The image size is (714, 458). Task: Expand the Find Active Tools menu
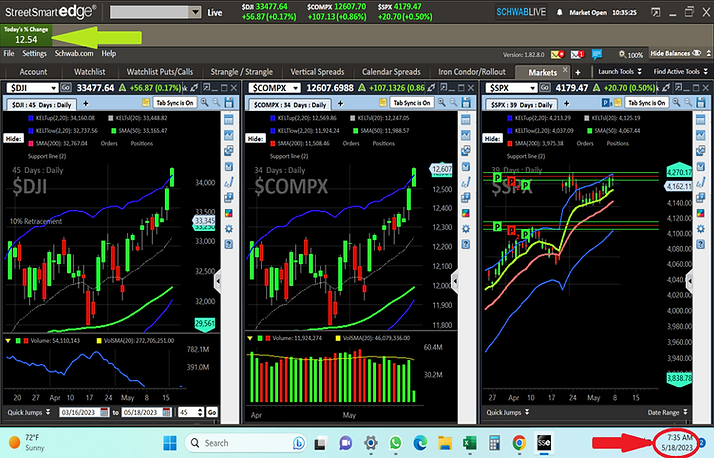(681, 71)
